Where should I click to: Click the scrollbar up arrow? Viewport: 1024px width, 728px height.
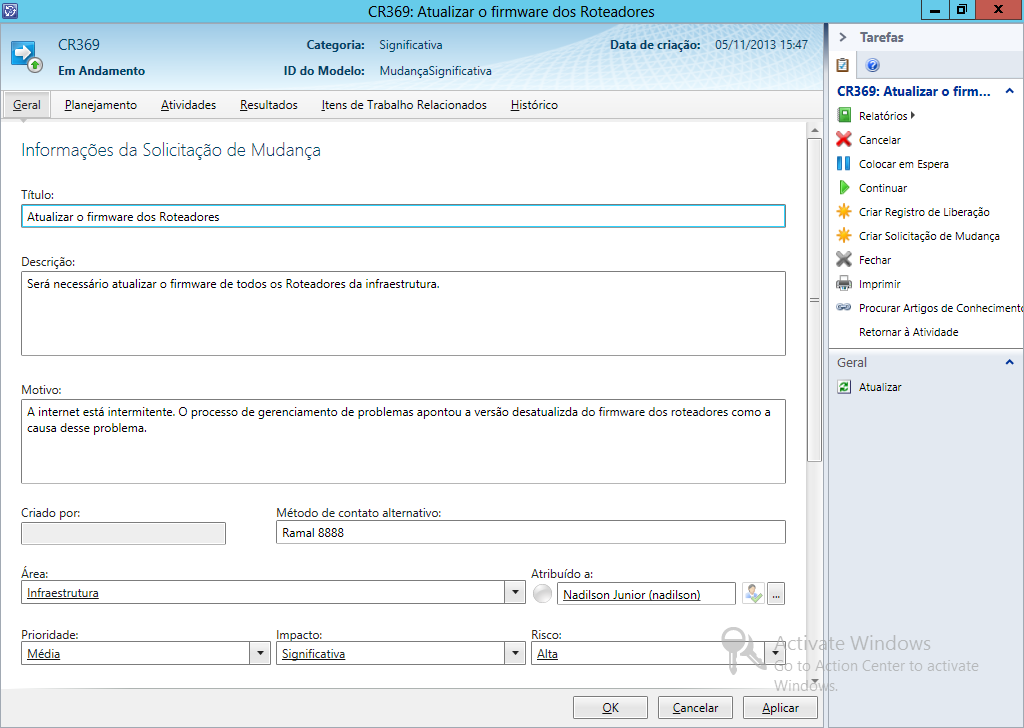(814, 130)
